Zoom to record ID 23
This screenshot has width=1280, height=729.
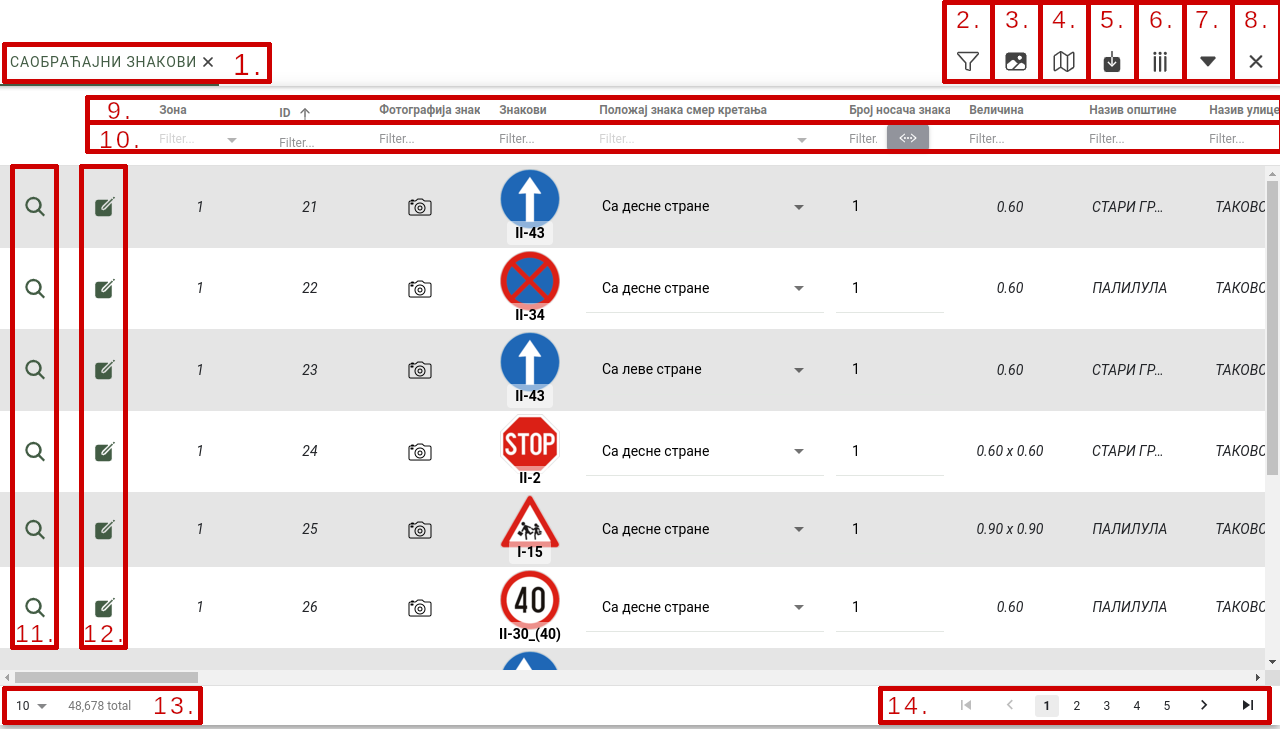coord(35,370)
